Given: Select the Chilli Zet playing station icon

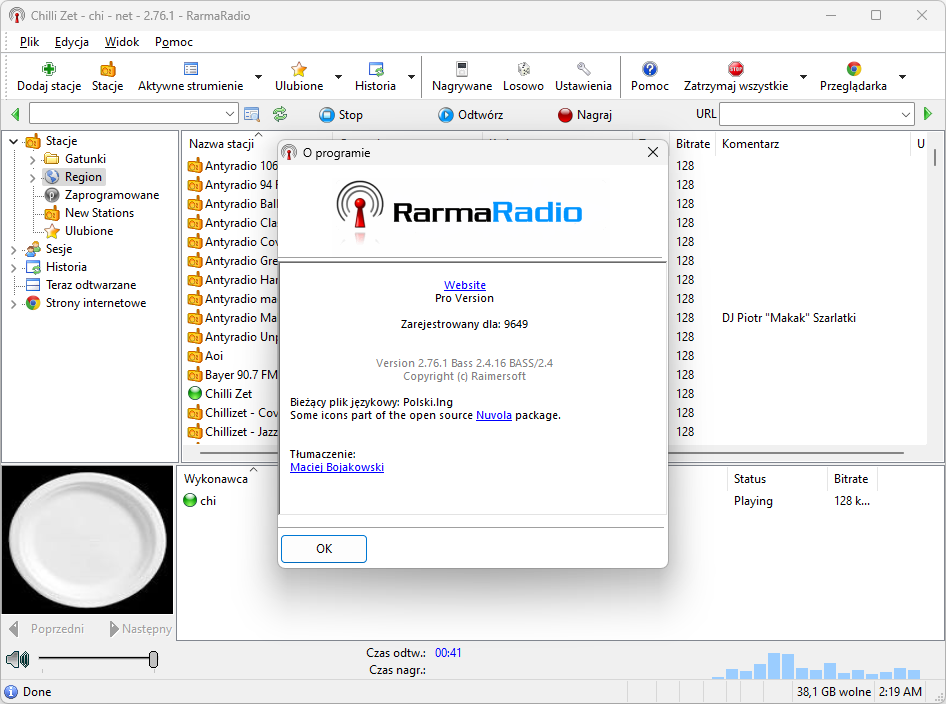Looking at the screenshot, I should [195, 393].
